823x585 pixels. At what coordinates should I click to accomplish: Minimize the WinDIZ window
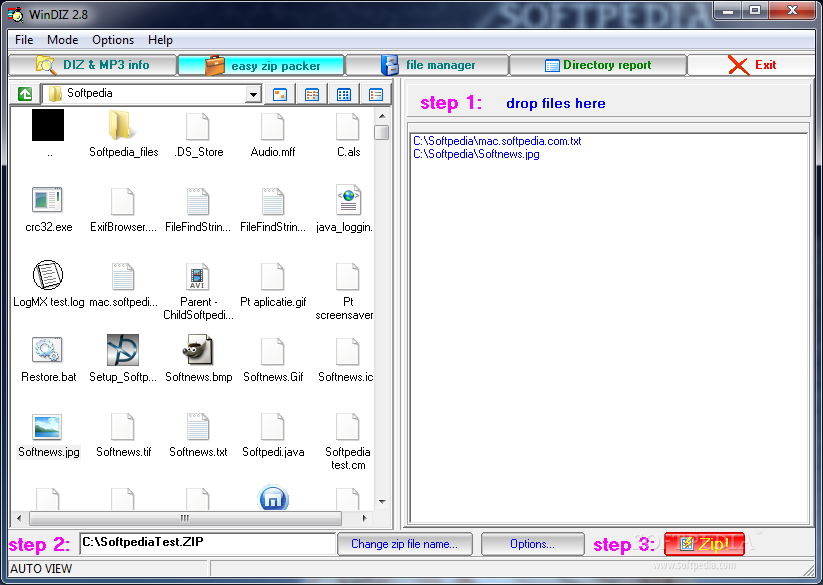(x=728, y=10)
